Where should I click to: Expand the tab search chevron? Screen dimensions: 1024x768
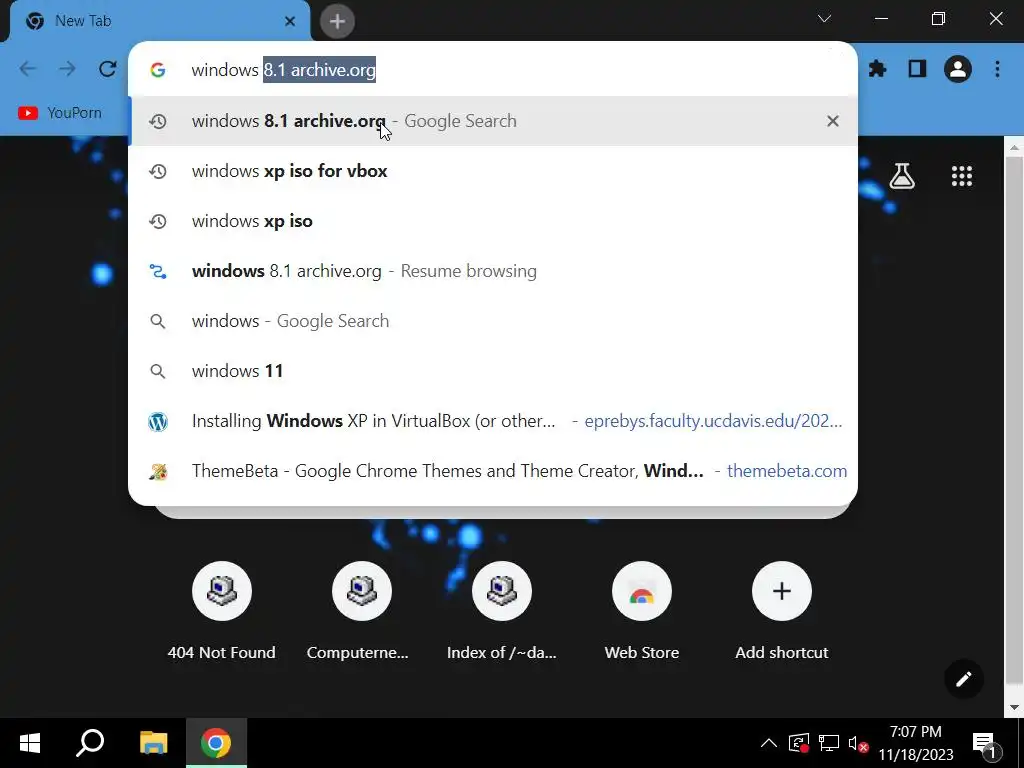tap(824, 18)
